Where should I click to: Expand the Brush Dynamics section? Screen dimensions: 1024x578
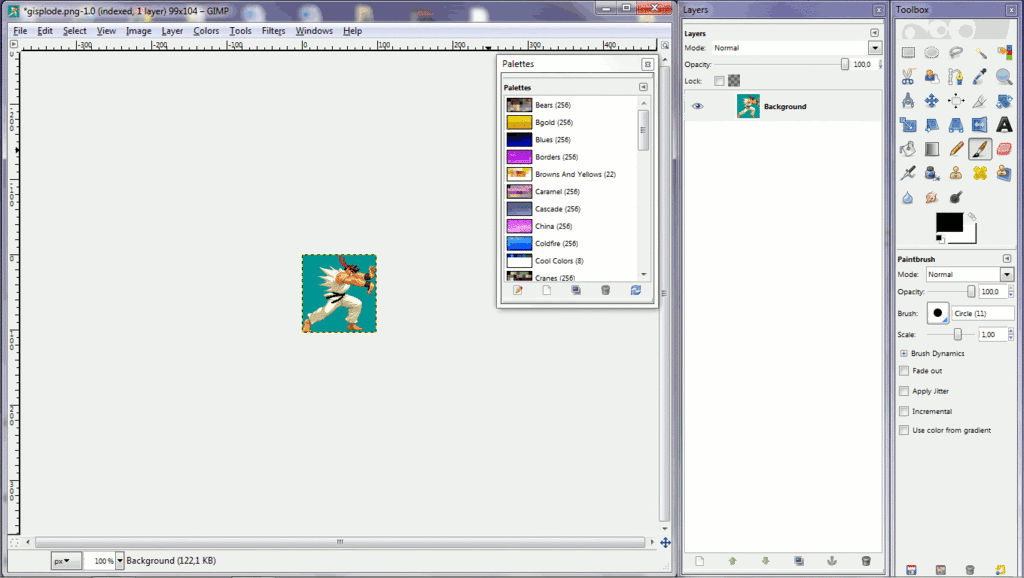(x=904, y=353)
